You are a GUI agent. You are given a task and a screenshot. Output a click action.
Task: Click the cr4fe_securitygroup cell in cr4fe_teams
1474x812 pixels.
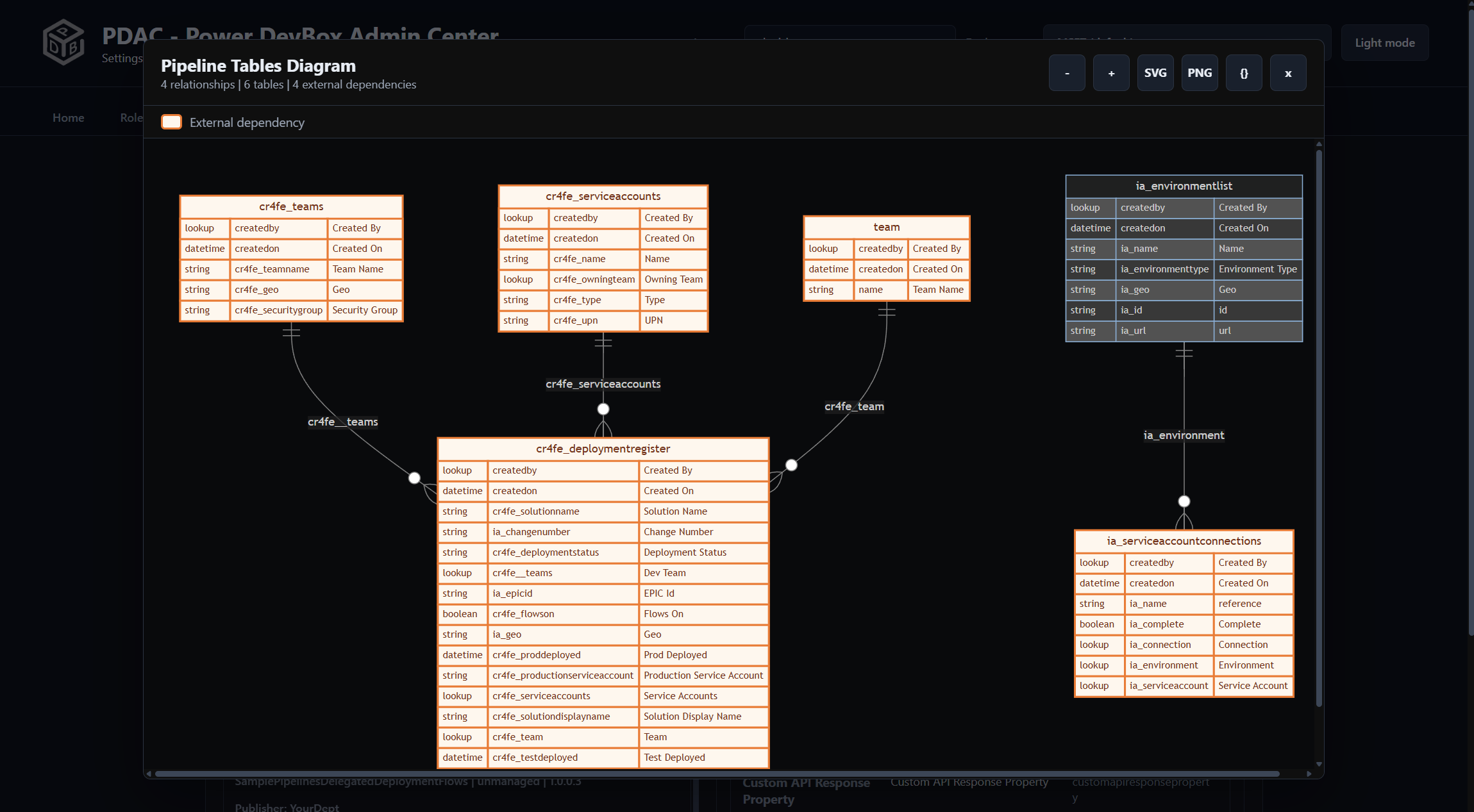(x=278, y=310)
